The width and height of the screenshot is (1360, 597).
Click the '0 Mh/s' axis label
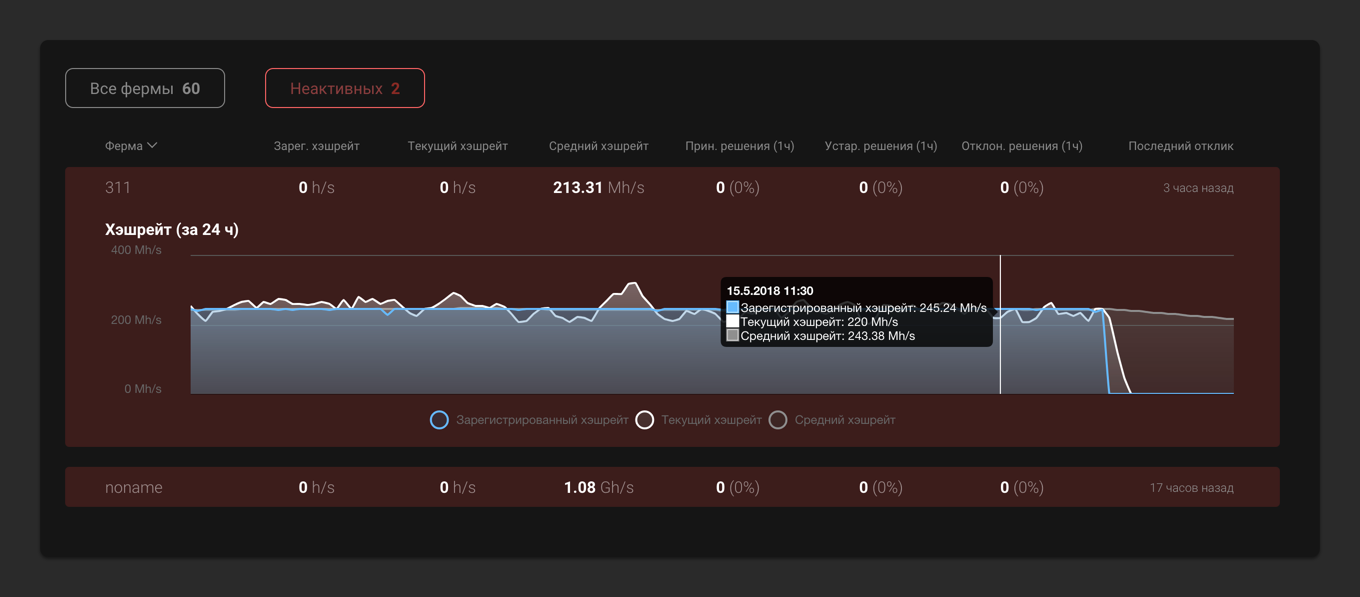pos(143,389)
